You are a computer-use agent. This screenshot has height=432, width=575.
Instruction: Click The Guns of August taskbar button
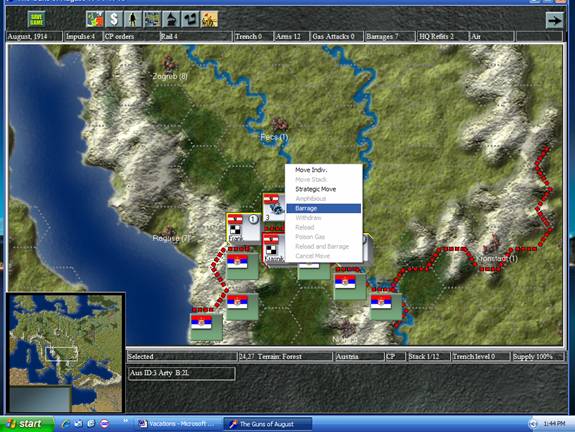pyautogui.click(x=268, y=424)
